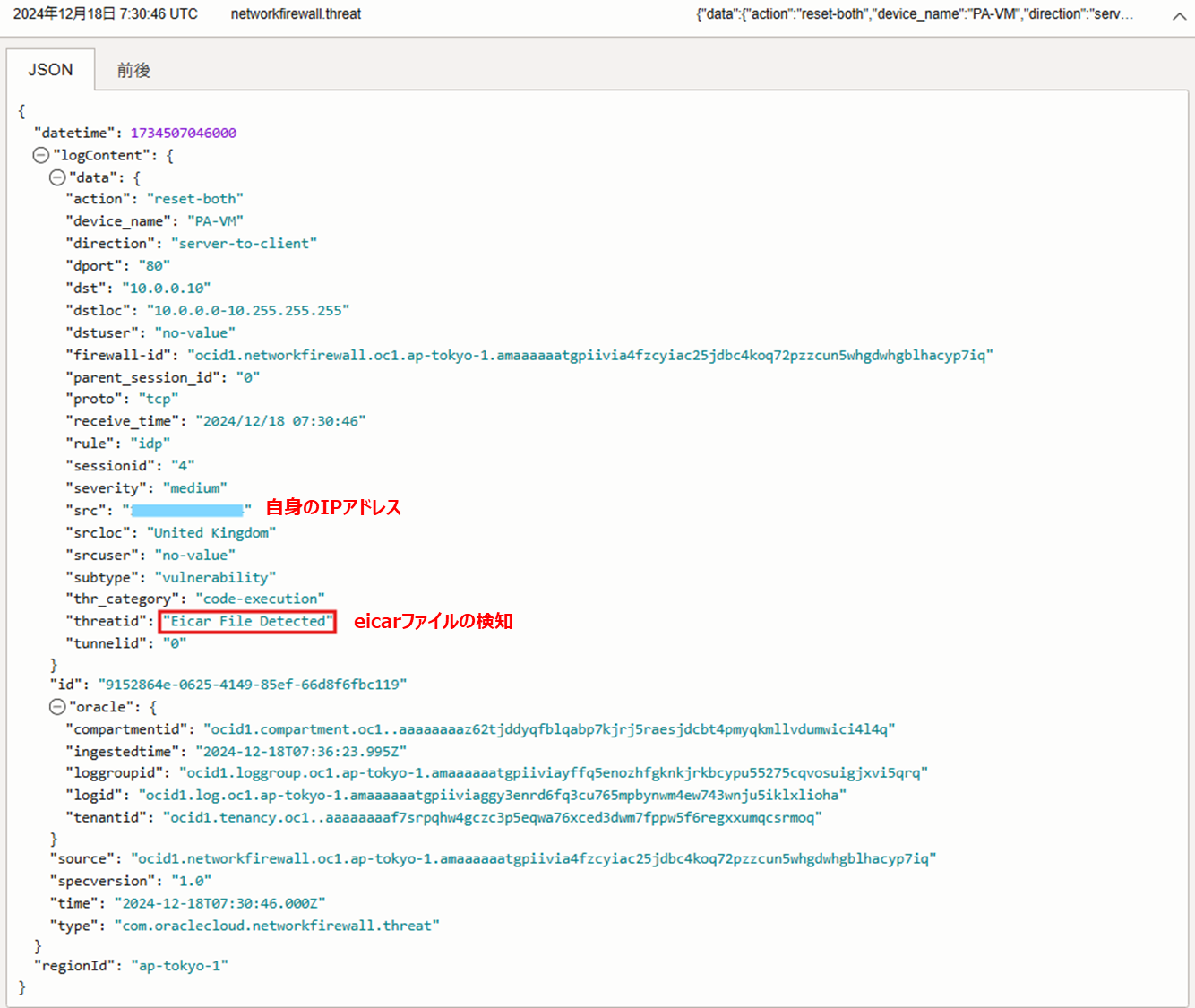Viewport: 1195px width, 1008px height.
Task: Open the 前後 tab
Action: coord(133,70)
